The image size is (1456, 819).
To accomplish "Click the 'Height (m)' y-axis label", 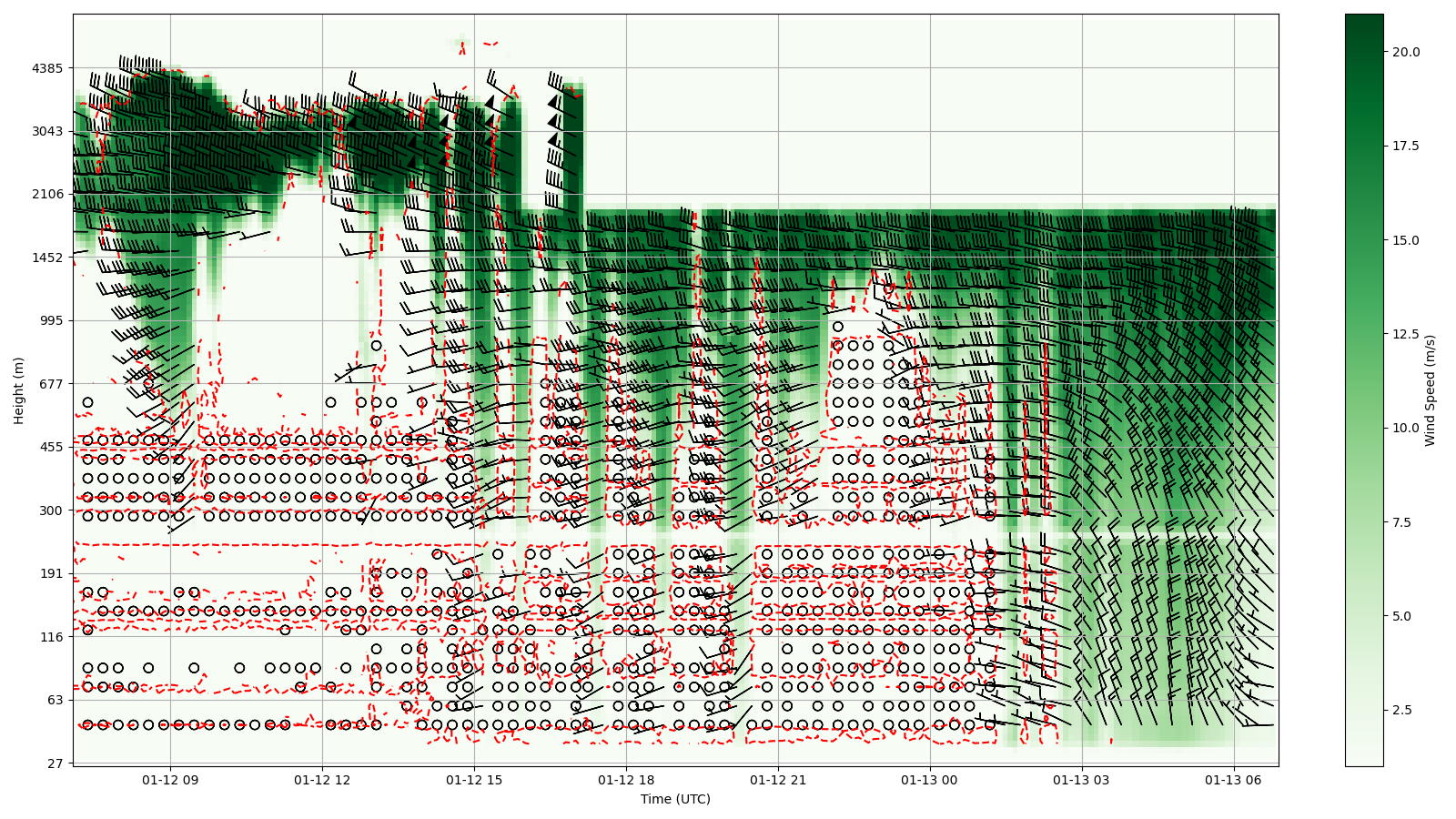I will [x=18, y=390].
